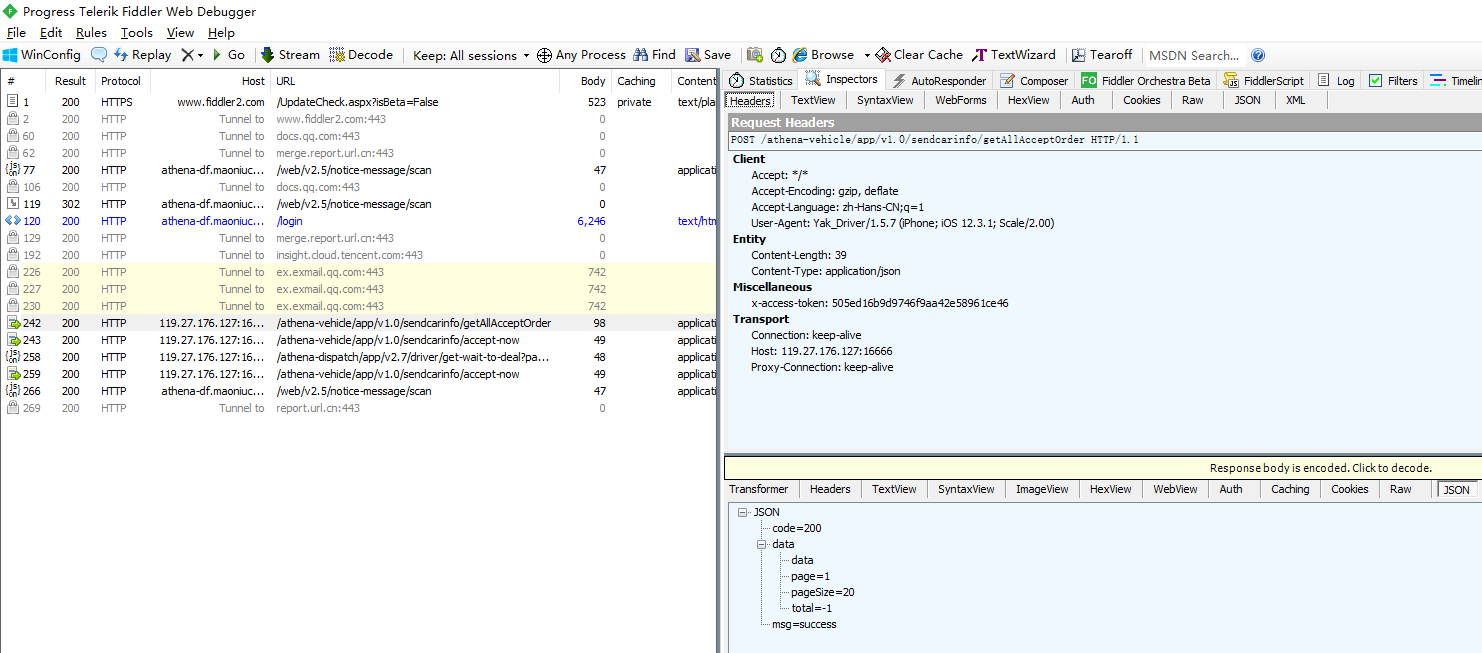Image resolution: width=1482 pixels, height=653 pixels.
Task: Click the MSDN Search input field
Action: click(1195, 55)
